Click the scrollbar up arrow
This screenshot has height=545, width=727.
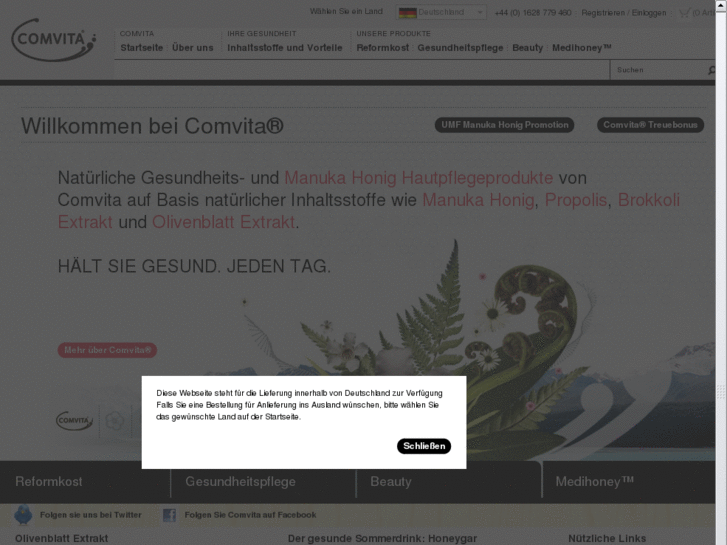(721, 4)
